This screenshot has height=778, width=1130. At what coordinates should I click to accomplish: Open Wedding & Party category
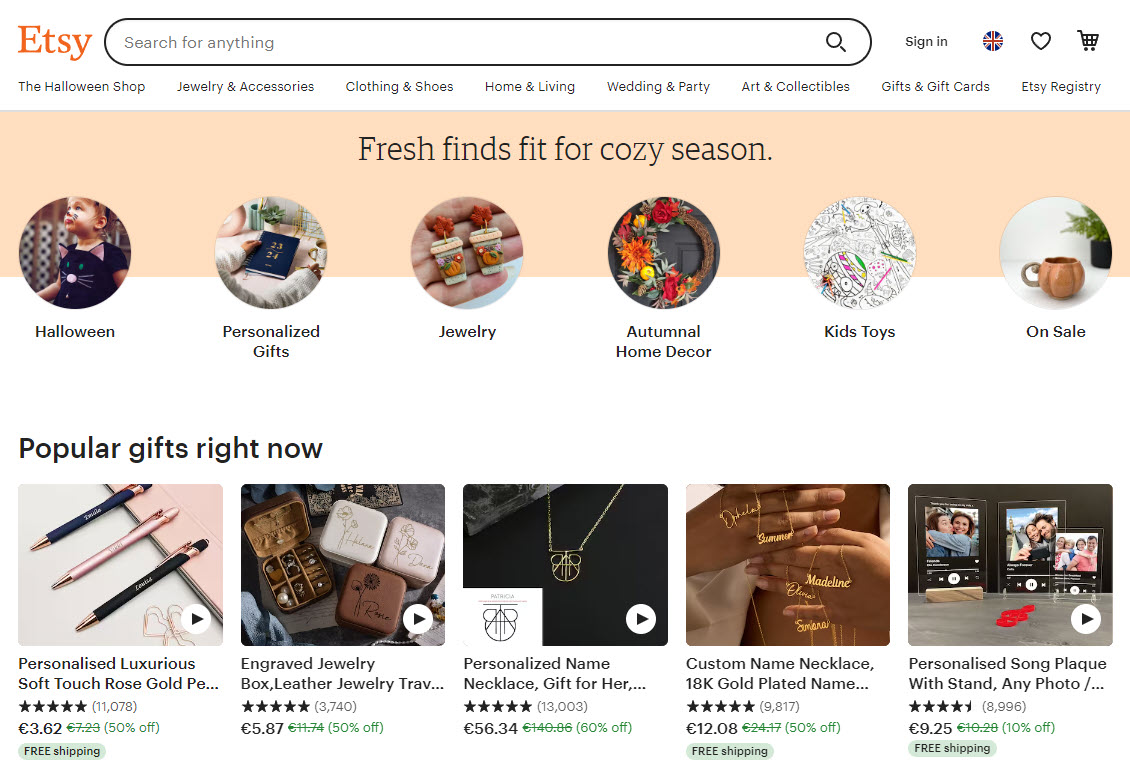(658, 87)
